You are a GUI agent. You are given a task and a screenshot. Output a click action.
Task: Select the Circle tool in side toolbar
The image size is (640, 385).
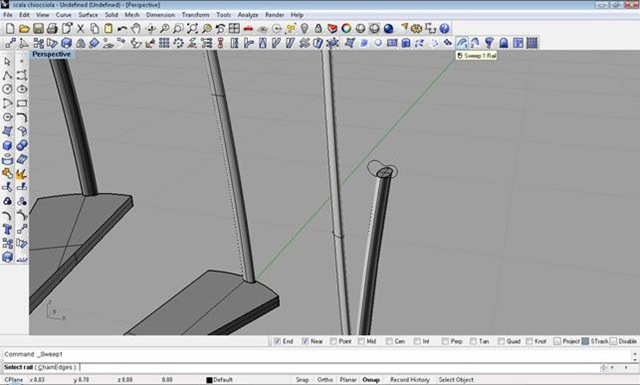[7, 89]
